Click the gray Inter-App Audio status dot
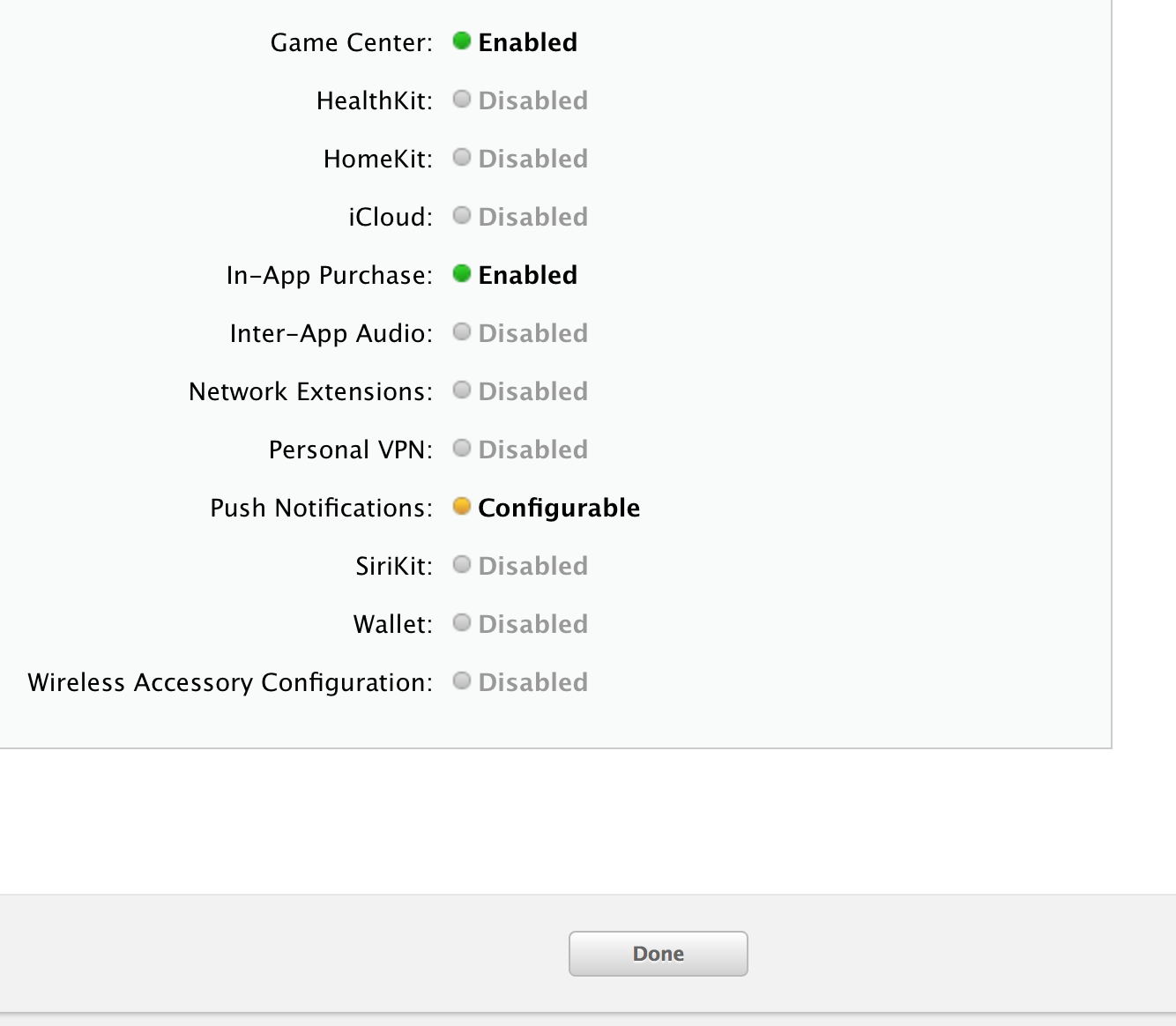This screenshot has height=1026, width=1176. [x=461, y=331]
